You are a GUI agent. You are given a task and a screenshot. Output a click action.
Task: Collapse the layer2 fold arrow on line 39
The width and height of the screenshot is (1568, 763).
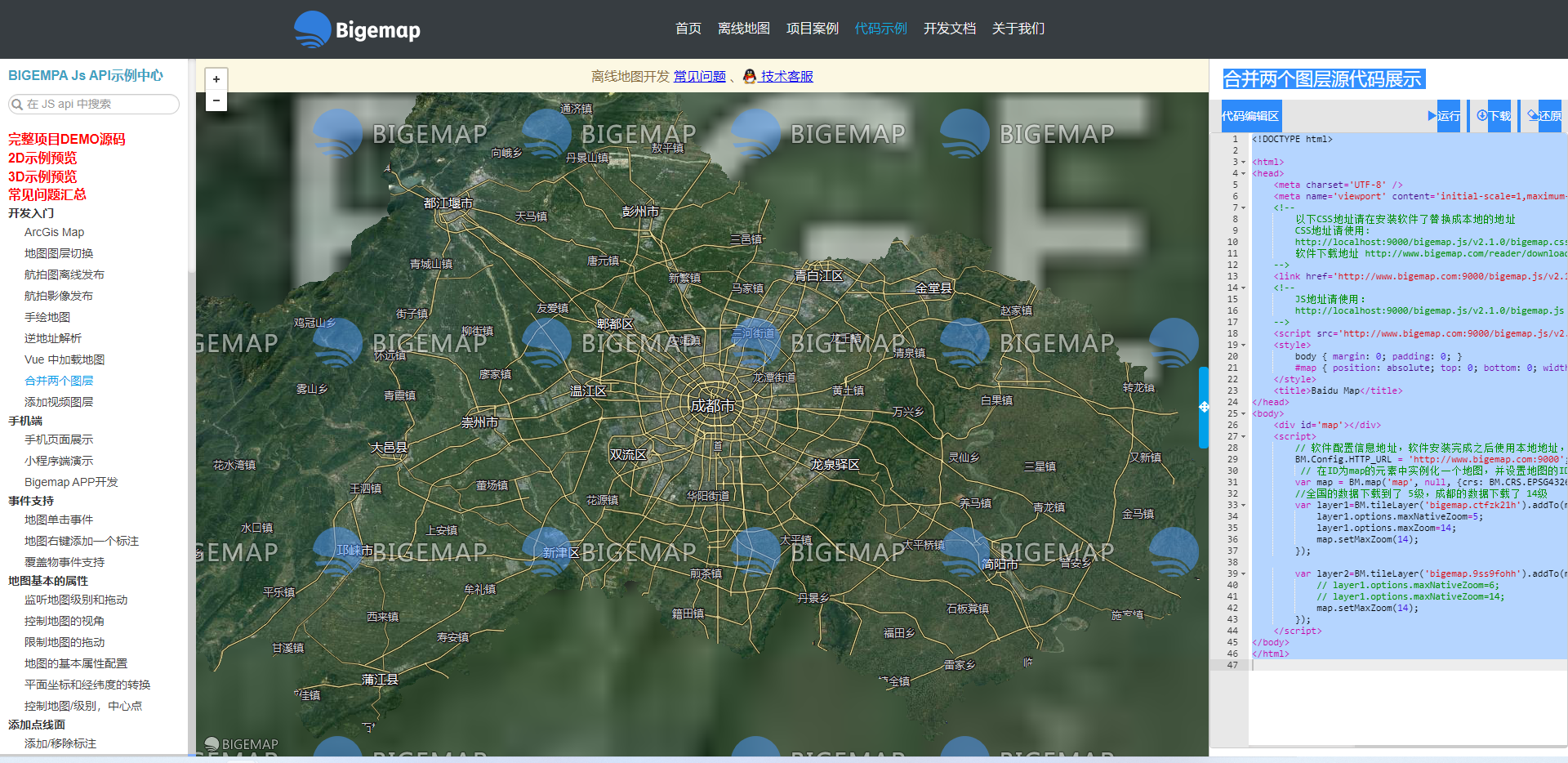pyautogui.click(x=1243, y=573)
